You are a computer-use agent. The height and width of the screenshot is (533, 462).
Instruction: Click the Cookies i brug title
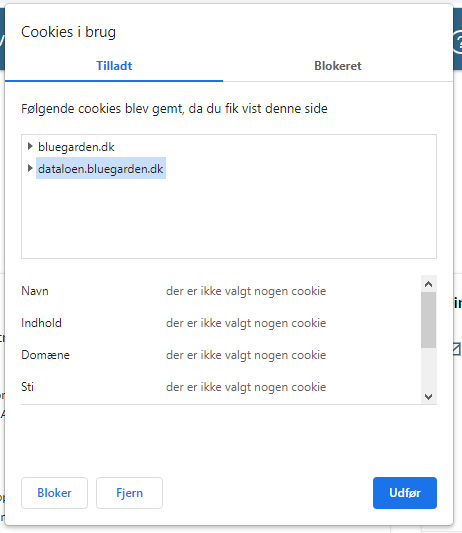[x=68, y=32]
